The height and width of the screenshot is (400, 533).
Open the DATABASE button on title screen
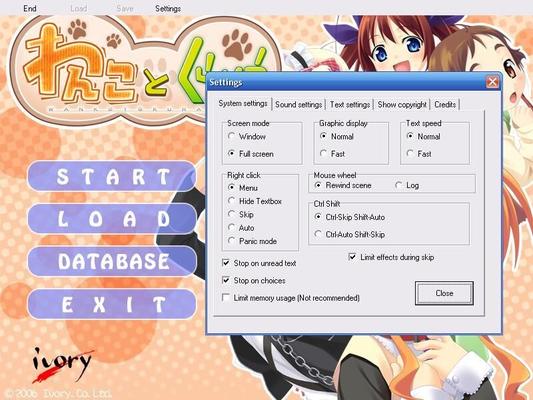click(x=112, y=261)
